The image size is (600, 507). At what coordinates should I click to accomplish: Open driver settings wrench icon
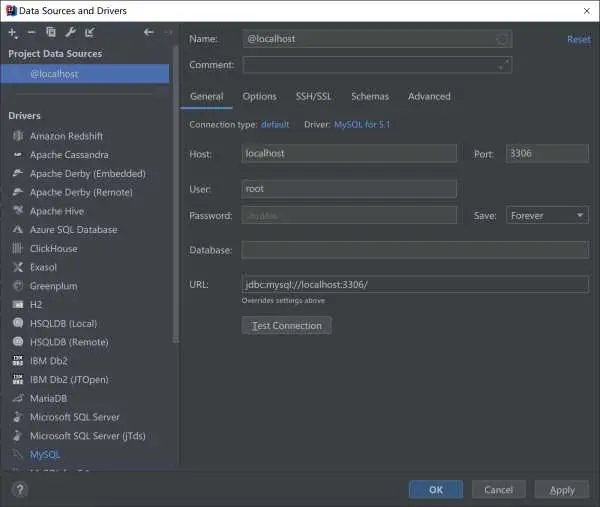[70, 33]
